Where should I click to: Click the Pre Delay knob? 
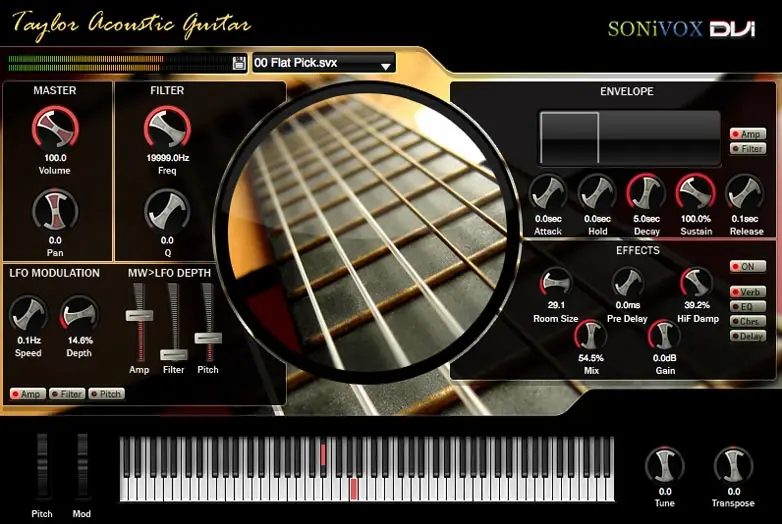coord(627,283)
